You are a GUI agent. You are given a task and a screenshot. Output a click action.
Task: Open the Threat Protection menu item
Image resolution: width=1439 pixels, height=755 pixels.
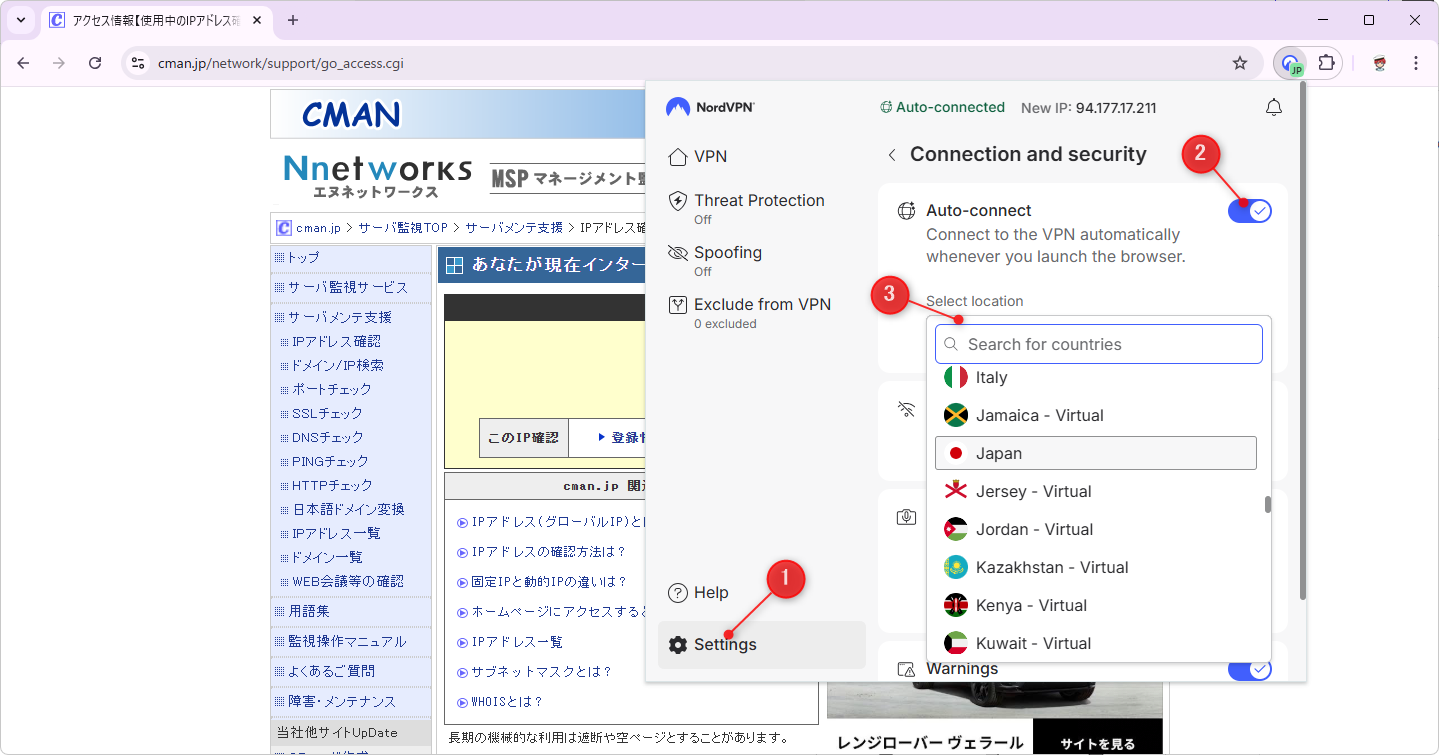[759, 201]
